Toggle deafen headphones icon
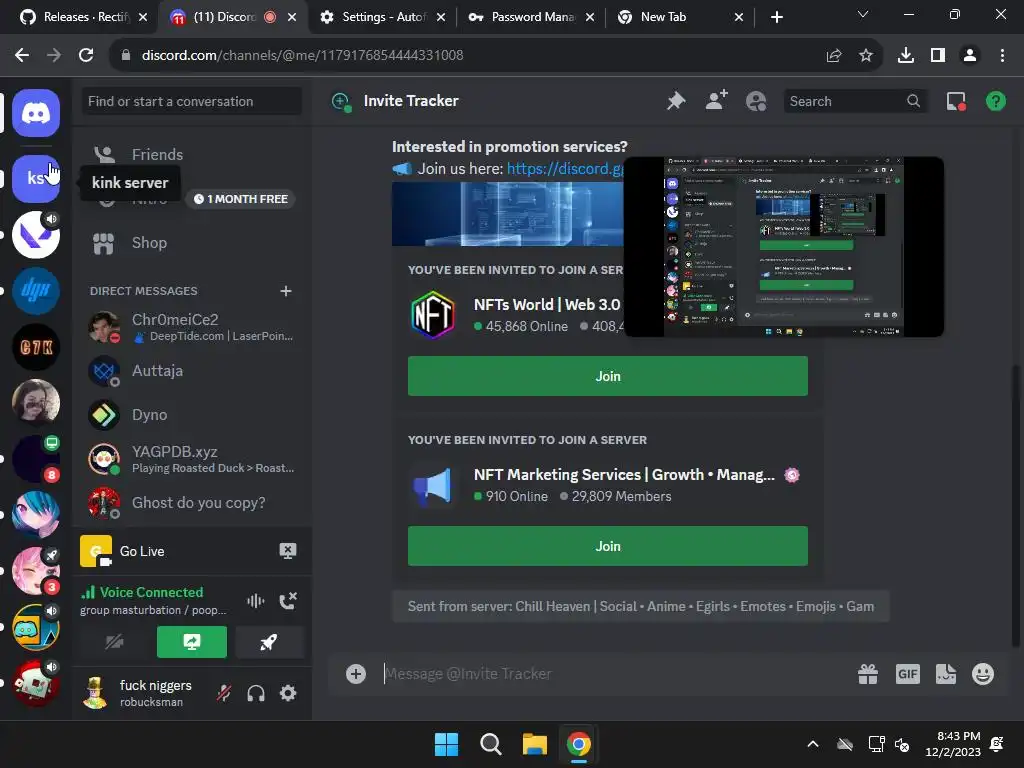 click(x=256, y=693)
